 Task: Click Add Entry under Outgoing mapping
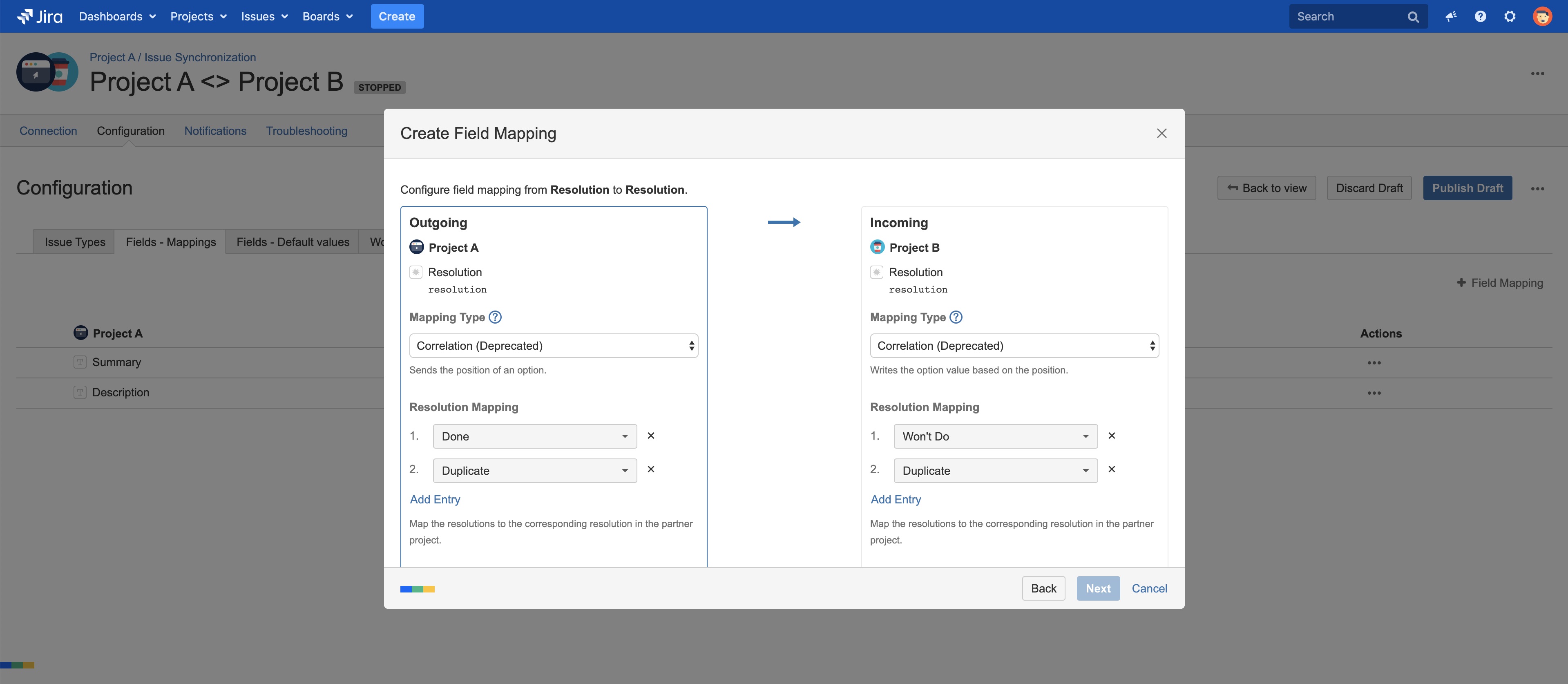[x=435, y=500]
